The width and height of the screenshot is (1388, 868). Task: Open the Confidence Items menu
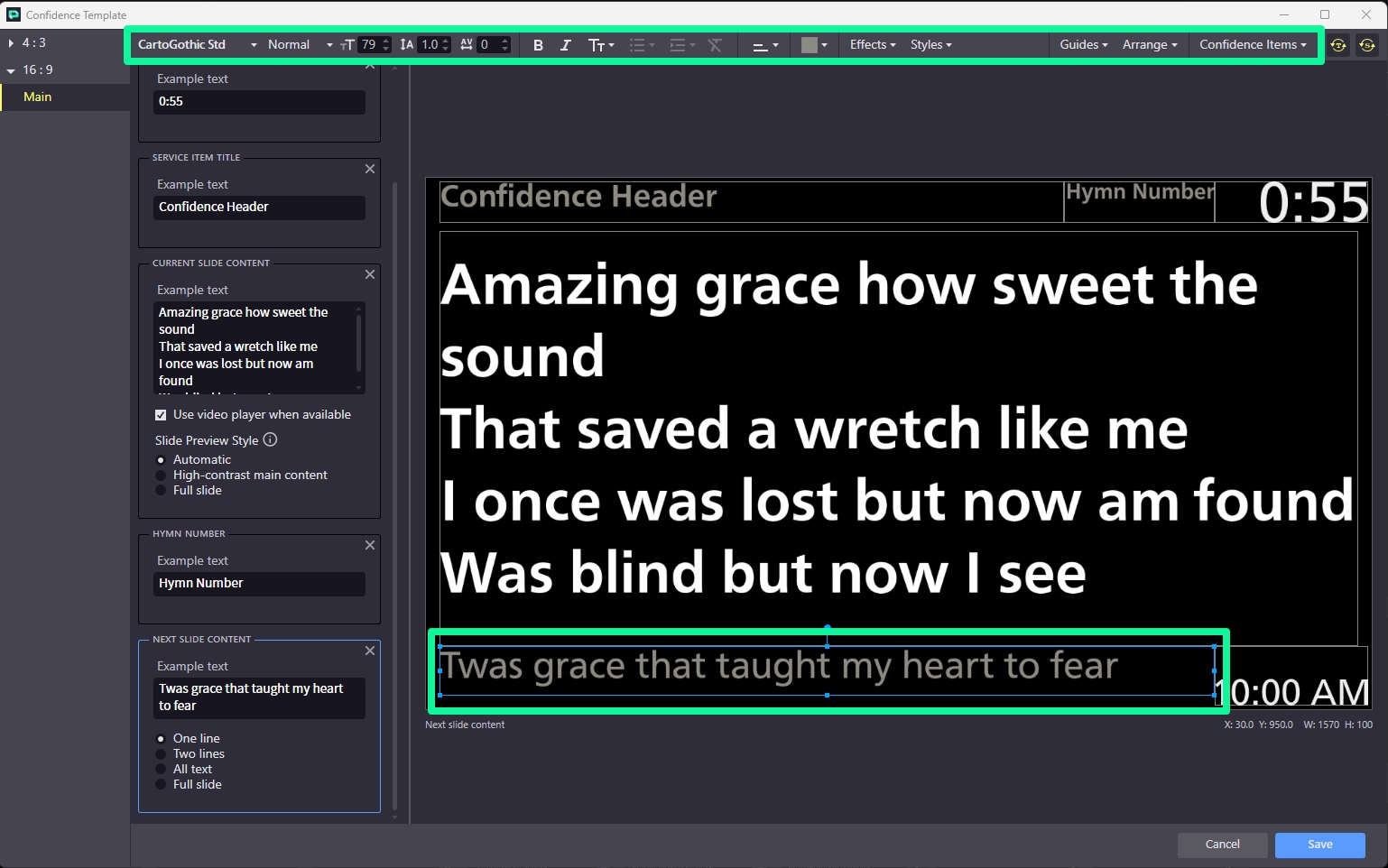(1252, 45)
